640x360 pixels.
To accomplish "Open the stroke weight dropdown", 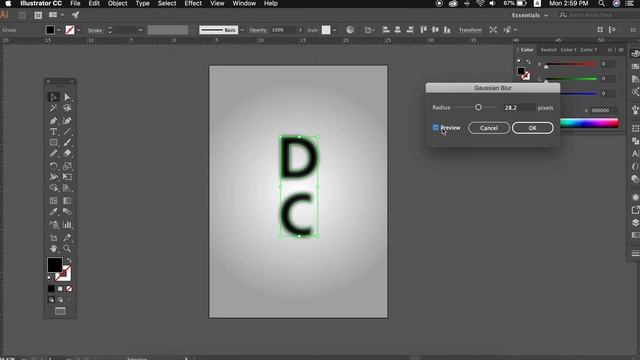I will 140,30.
